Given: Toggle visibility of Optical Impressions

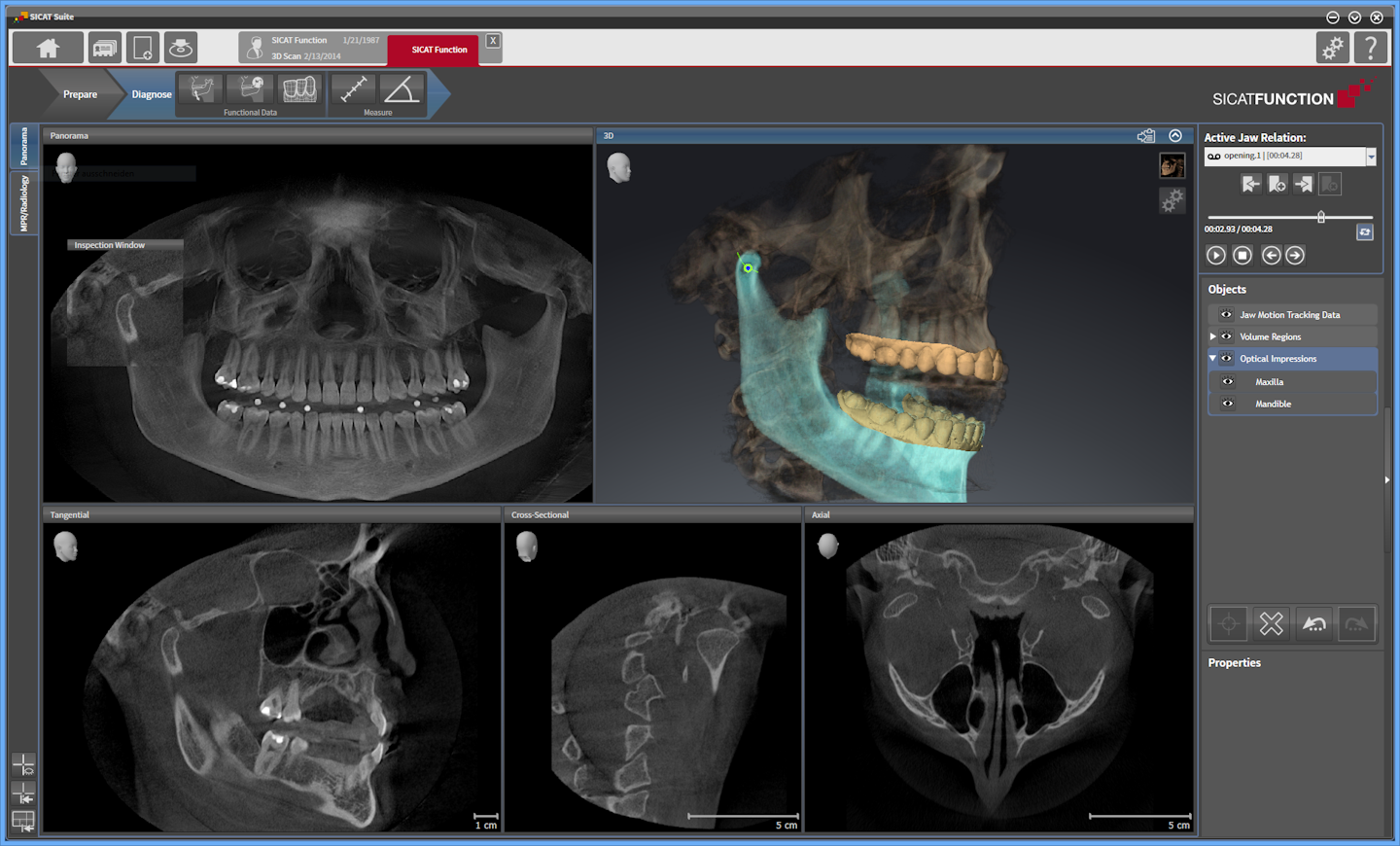Looking at the screenshot, I should point(1227,359).
